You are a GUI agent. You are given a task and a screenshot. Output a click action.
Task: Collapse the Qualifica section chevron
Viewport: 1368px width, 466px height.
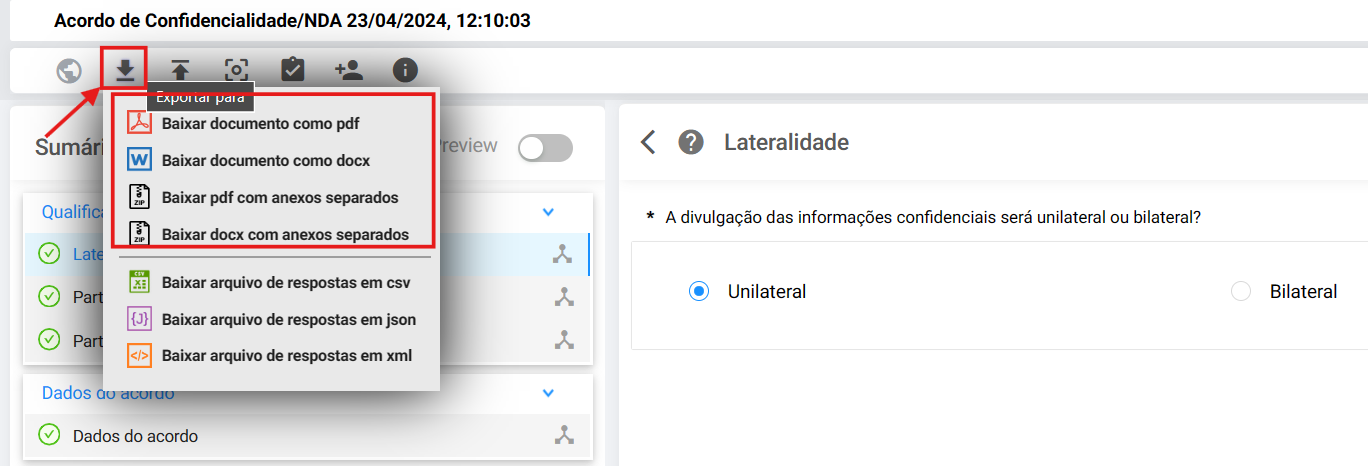point(548,212)
